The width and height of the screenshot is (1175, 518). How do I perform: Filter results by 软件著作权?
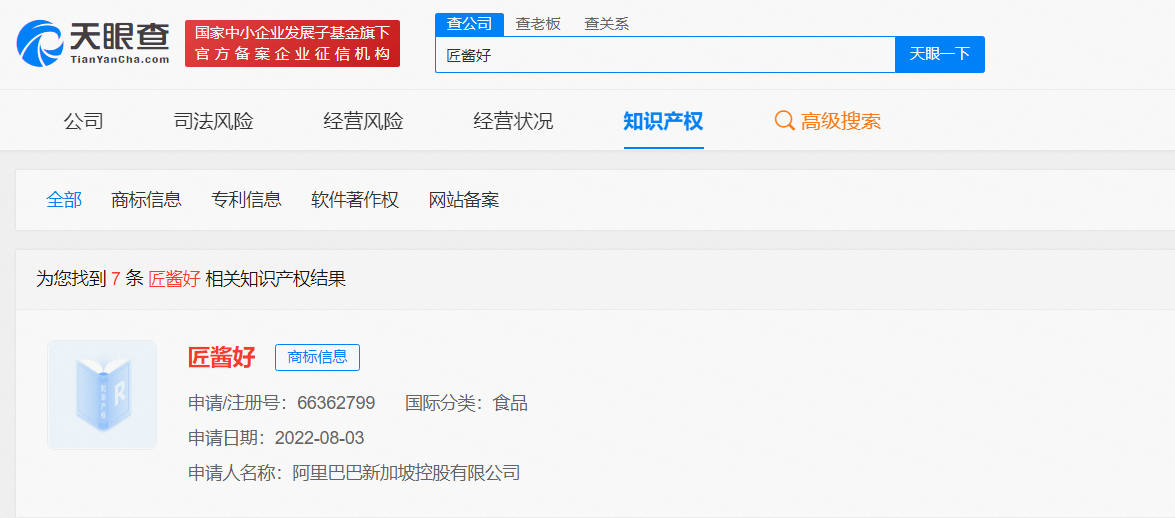pos(354,200)
